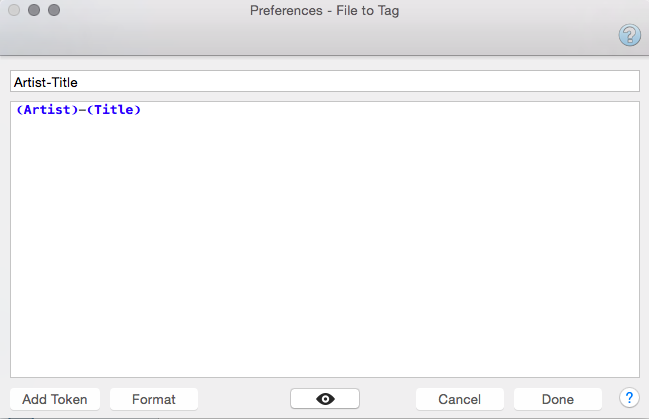Zoom the window using the third title-bar button
This screenshot has width=649, height=419.
54,11
